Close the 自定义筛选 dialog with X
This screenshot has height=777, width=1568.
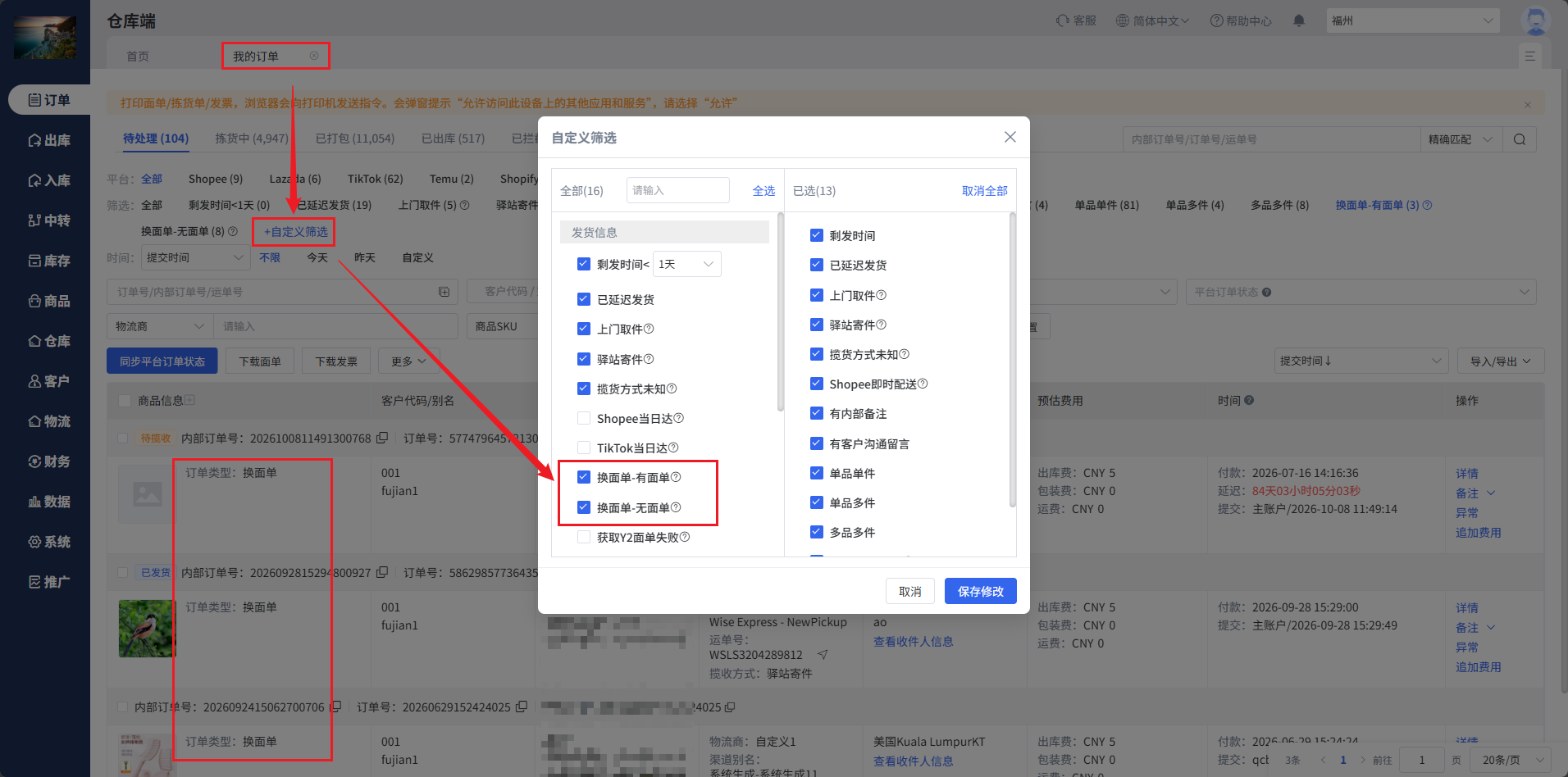1010,137
